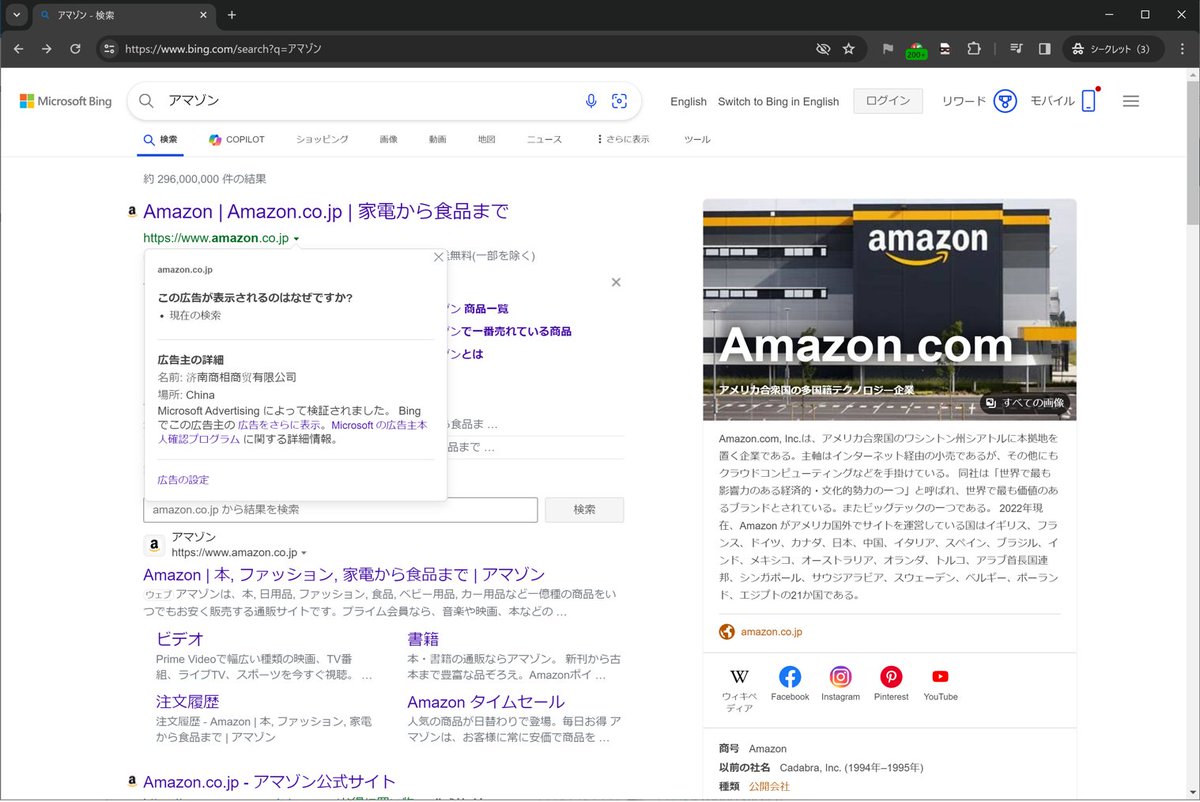Expand the dropdown arrow beside the ad URL
This screenshot has height=802, width=1200.
(296, 238)
